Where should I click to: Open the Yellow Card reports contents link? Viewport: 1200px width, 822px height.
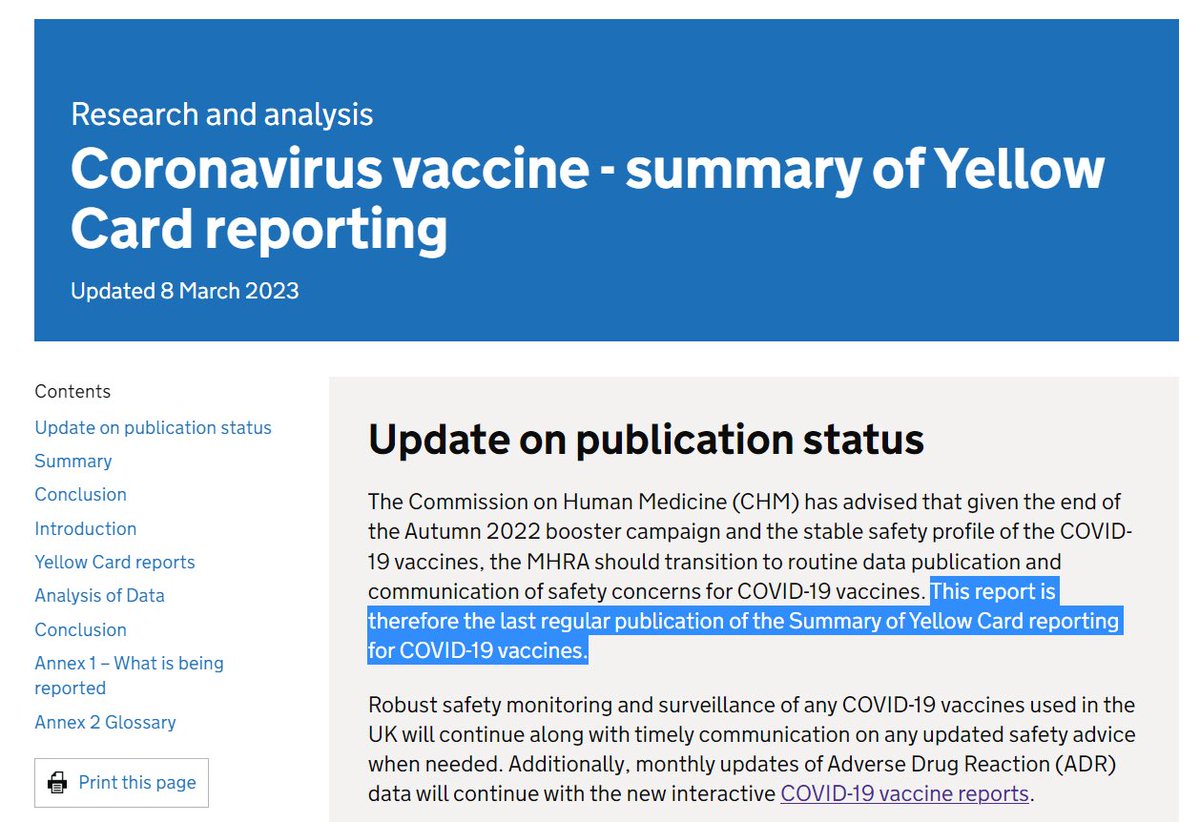click(x=115, y=562)
